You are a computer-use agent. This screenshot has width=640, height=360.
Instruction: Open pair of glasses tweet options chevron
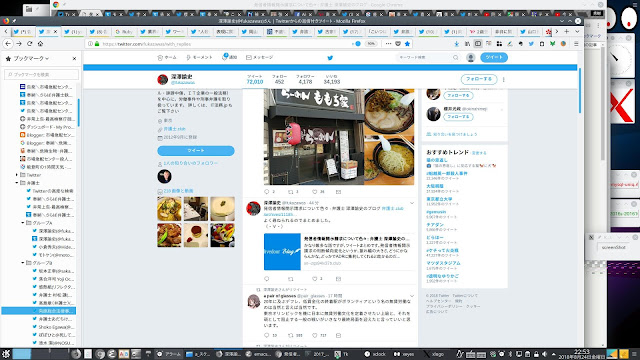coord(411,296)
